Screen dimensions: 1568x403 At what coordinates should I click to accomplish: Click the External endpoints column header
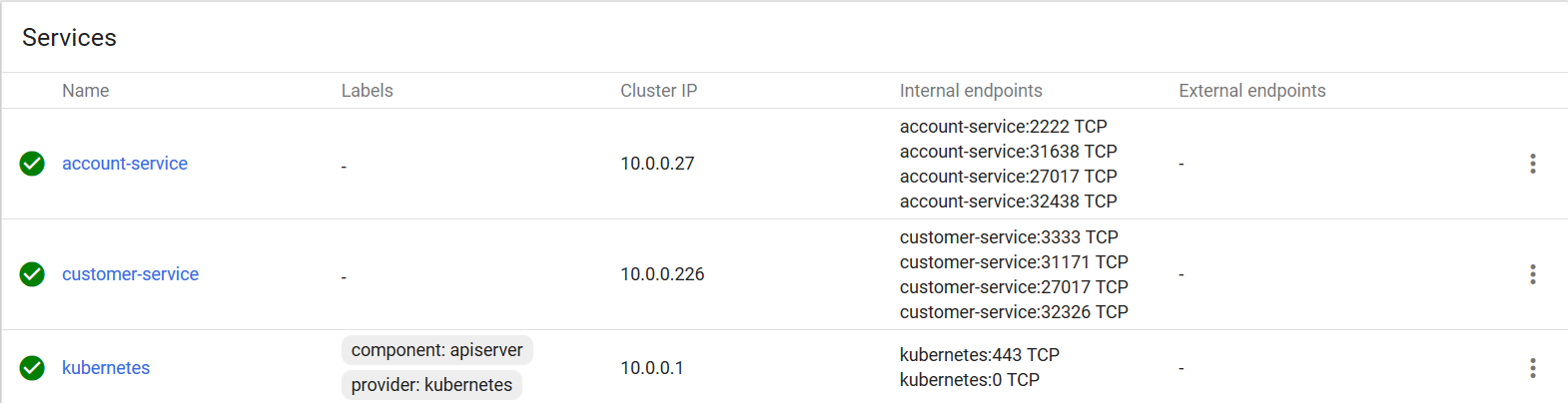[1251, 91]
